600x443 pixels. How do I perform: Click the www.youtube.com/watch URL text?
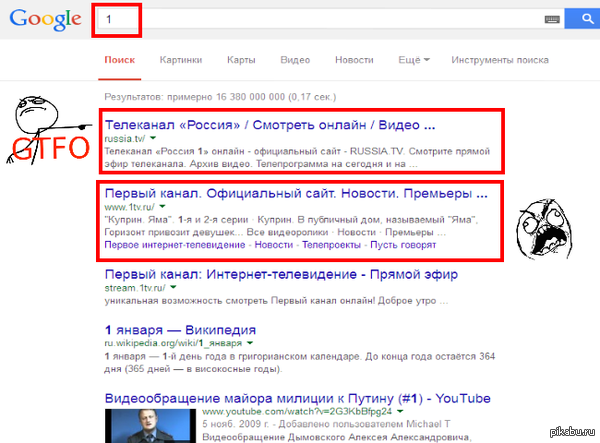297,412
